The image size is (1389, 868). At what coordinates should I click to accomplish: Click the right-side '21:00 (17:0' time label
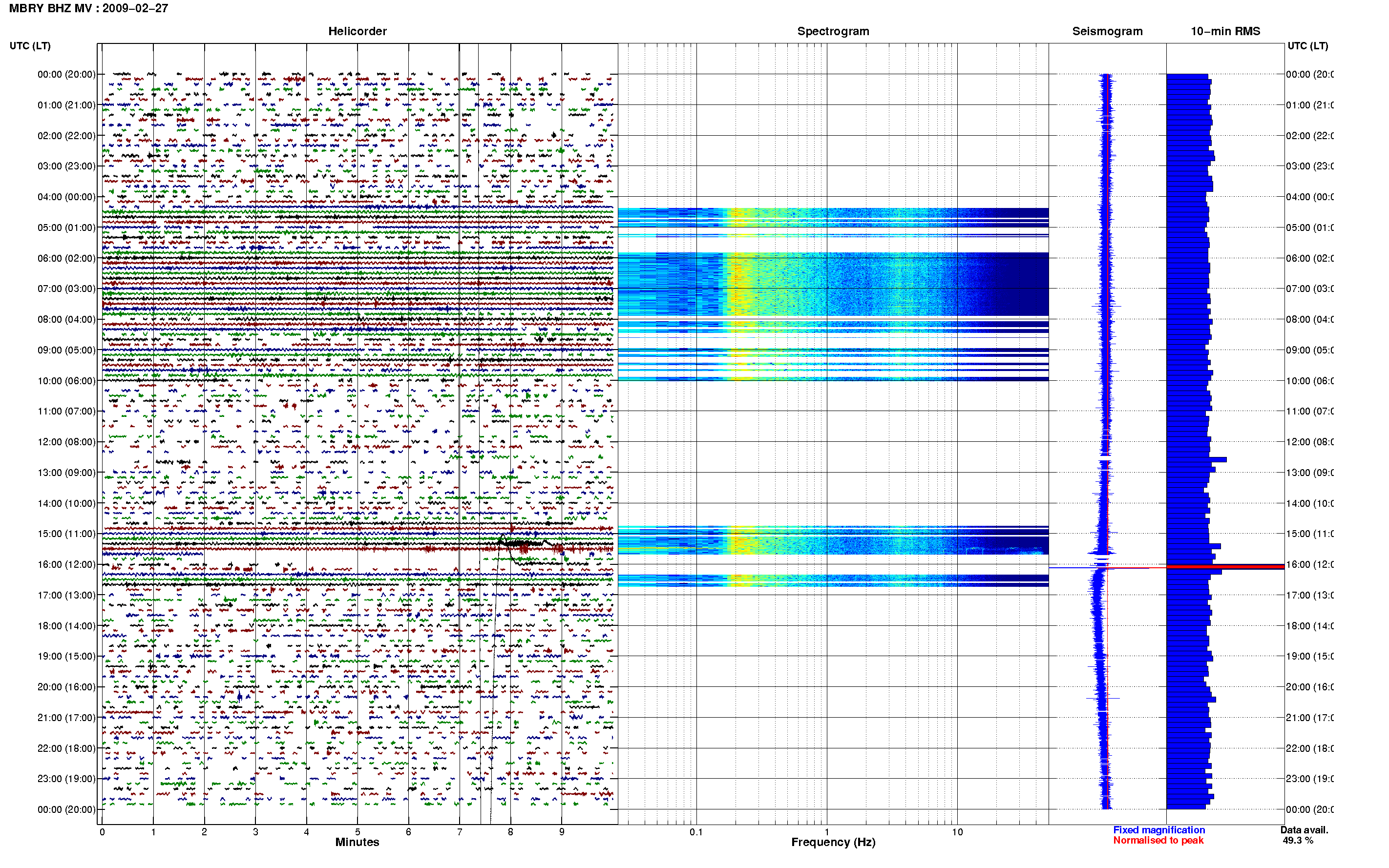[x=1310, y=718]
